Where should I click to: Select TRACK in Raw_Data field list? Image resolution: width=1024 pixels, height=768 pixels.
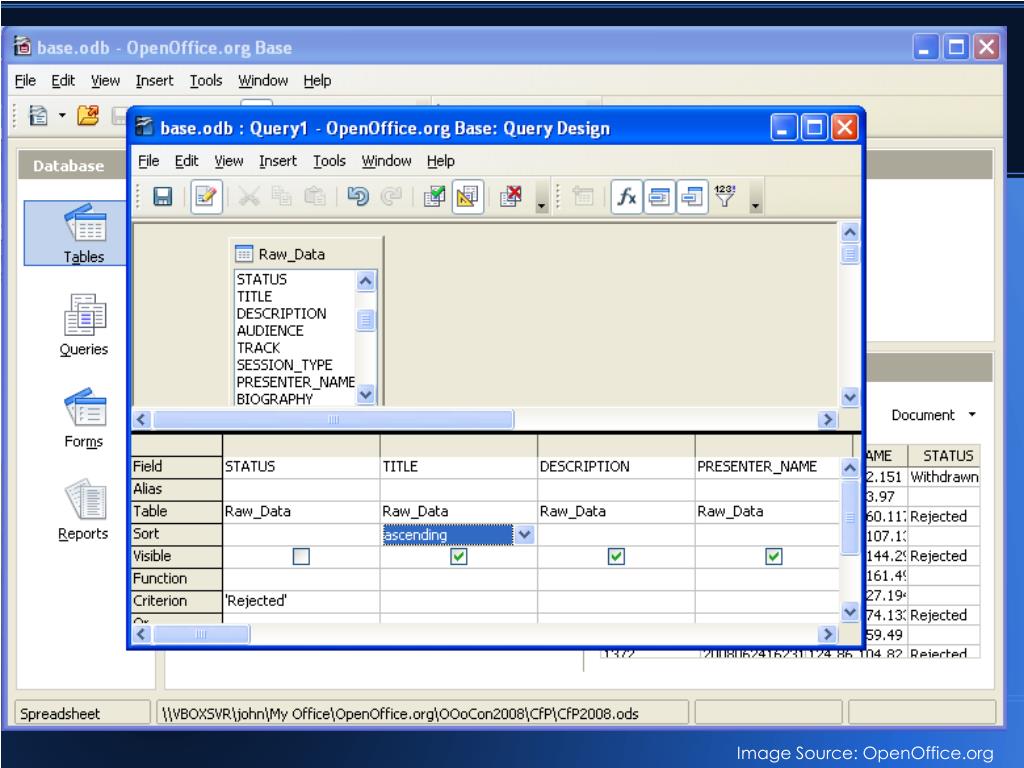tap(258, 347)
